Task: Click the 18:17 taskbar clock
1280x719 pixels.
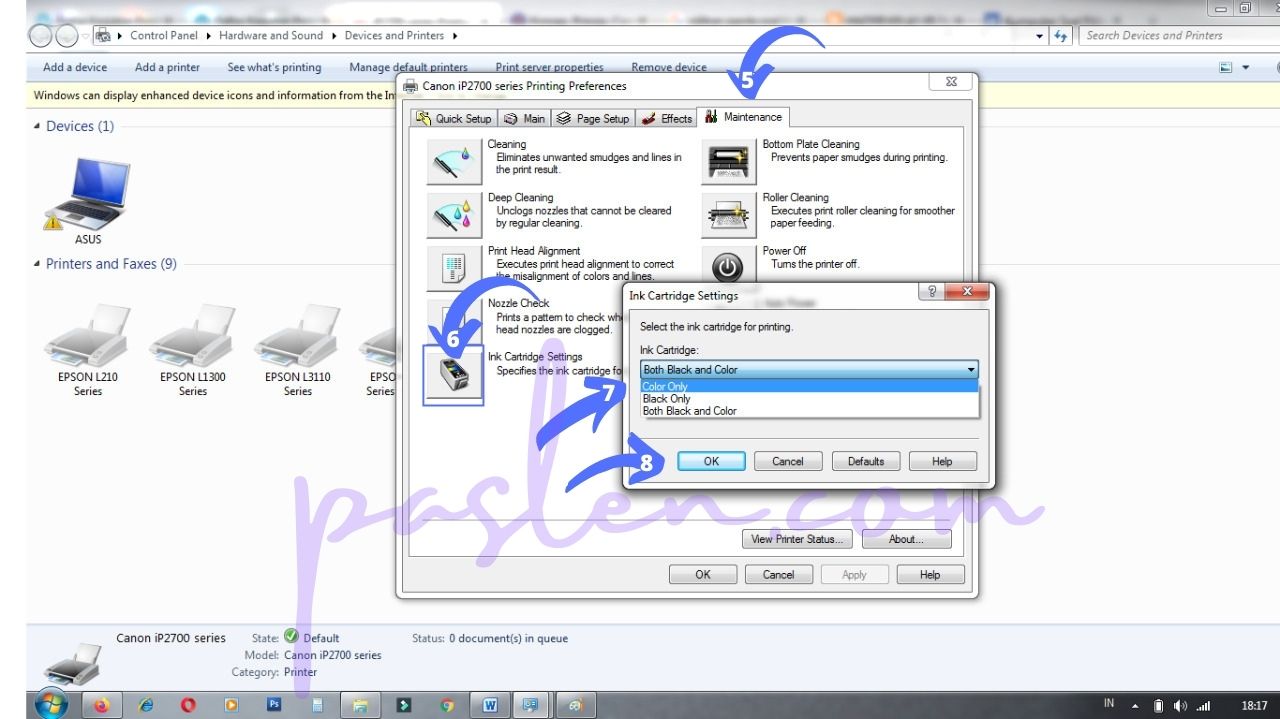Action: point(1254,705)
